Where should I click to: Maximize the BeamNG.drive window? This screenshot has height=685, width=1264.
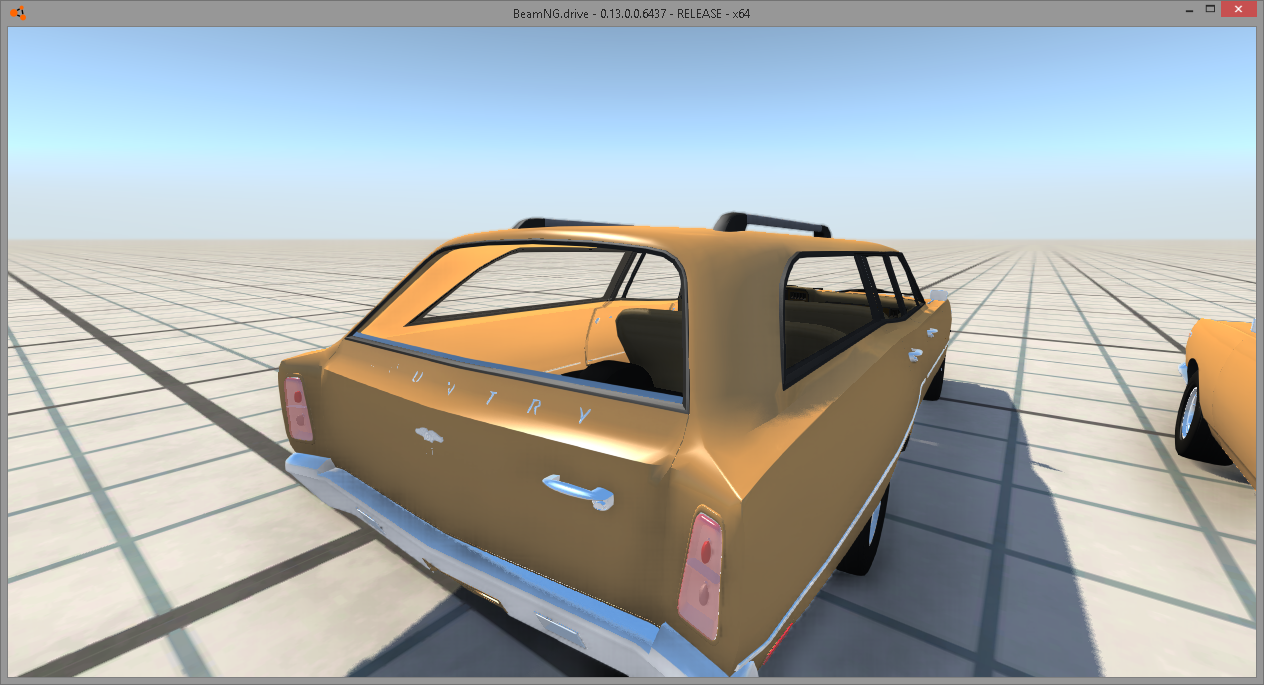[1210, 9]
